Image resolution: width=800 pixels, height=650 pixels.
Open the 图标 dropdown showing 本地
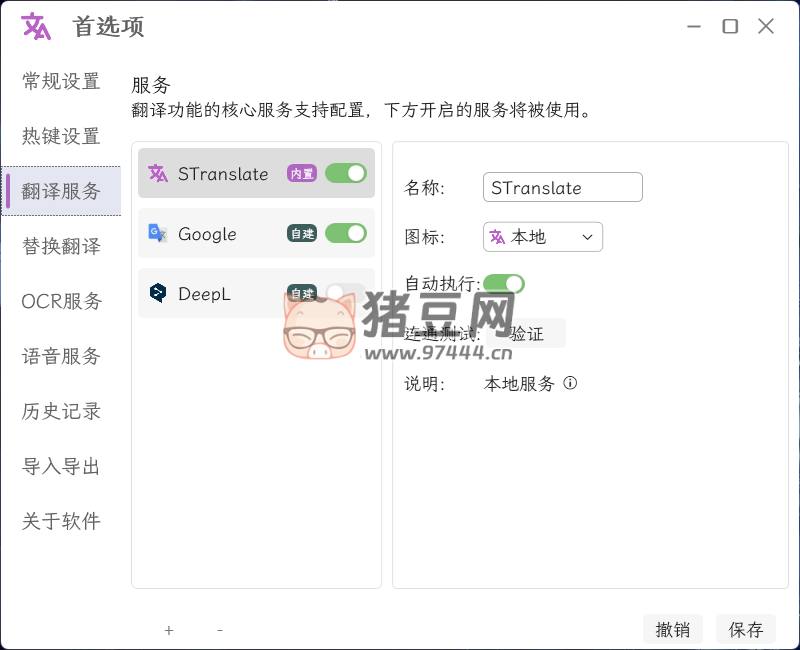543,237
